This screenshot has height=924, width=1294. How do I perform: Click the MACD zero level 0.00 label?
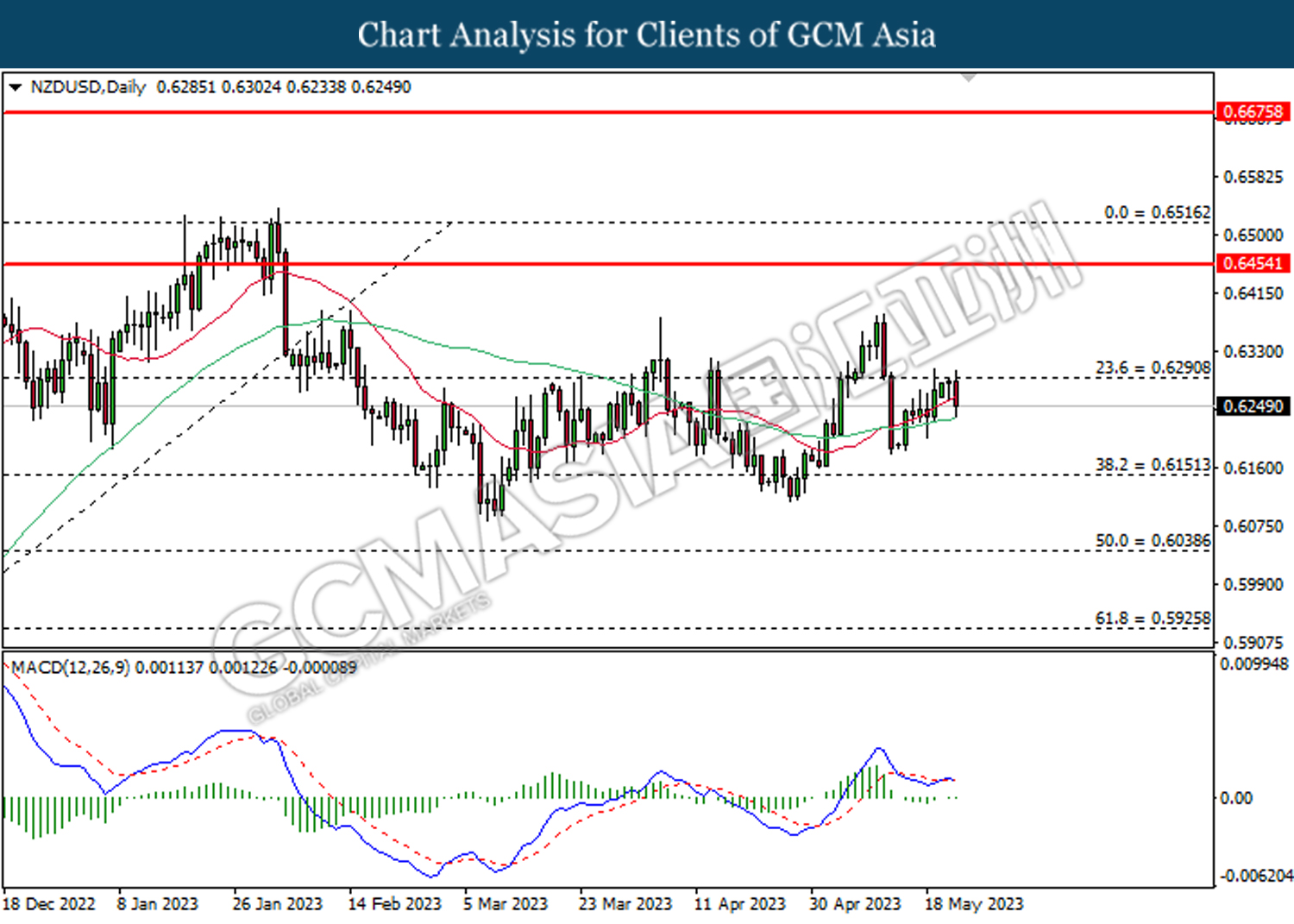[x=1236, y=798]
